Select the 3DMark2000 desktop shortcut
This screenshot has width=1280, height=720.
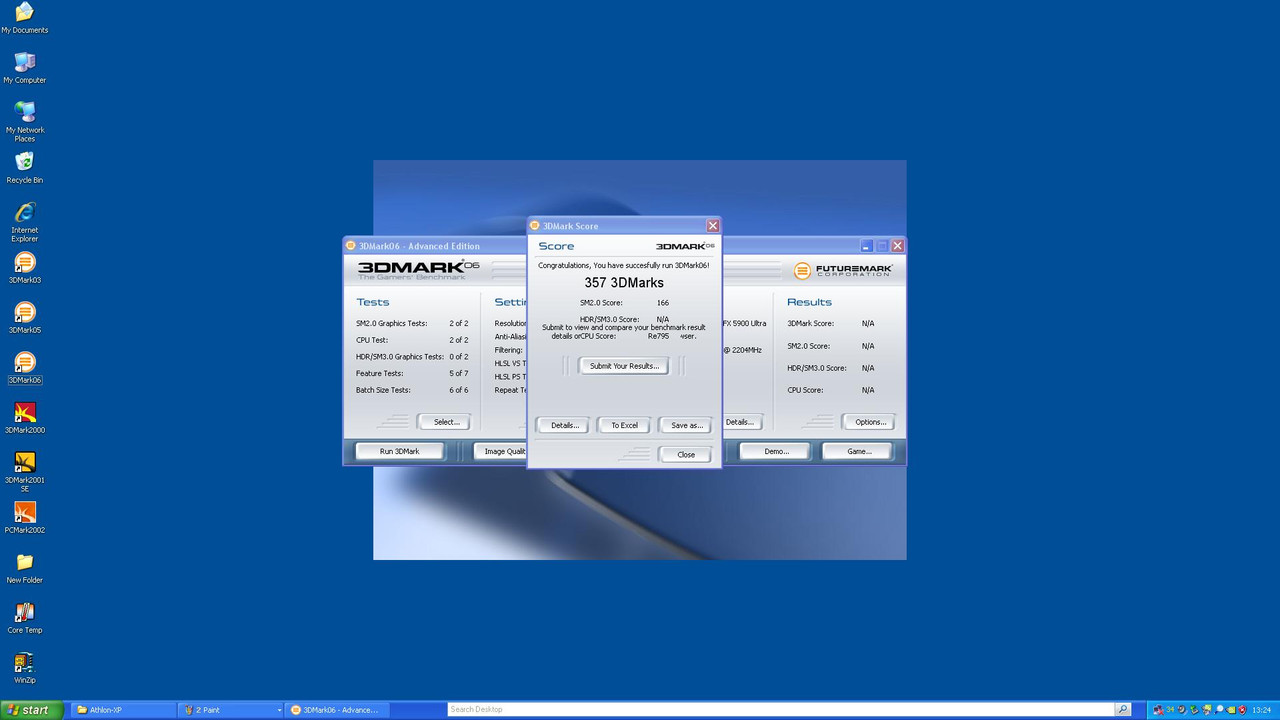click(x=24, y=418)
